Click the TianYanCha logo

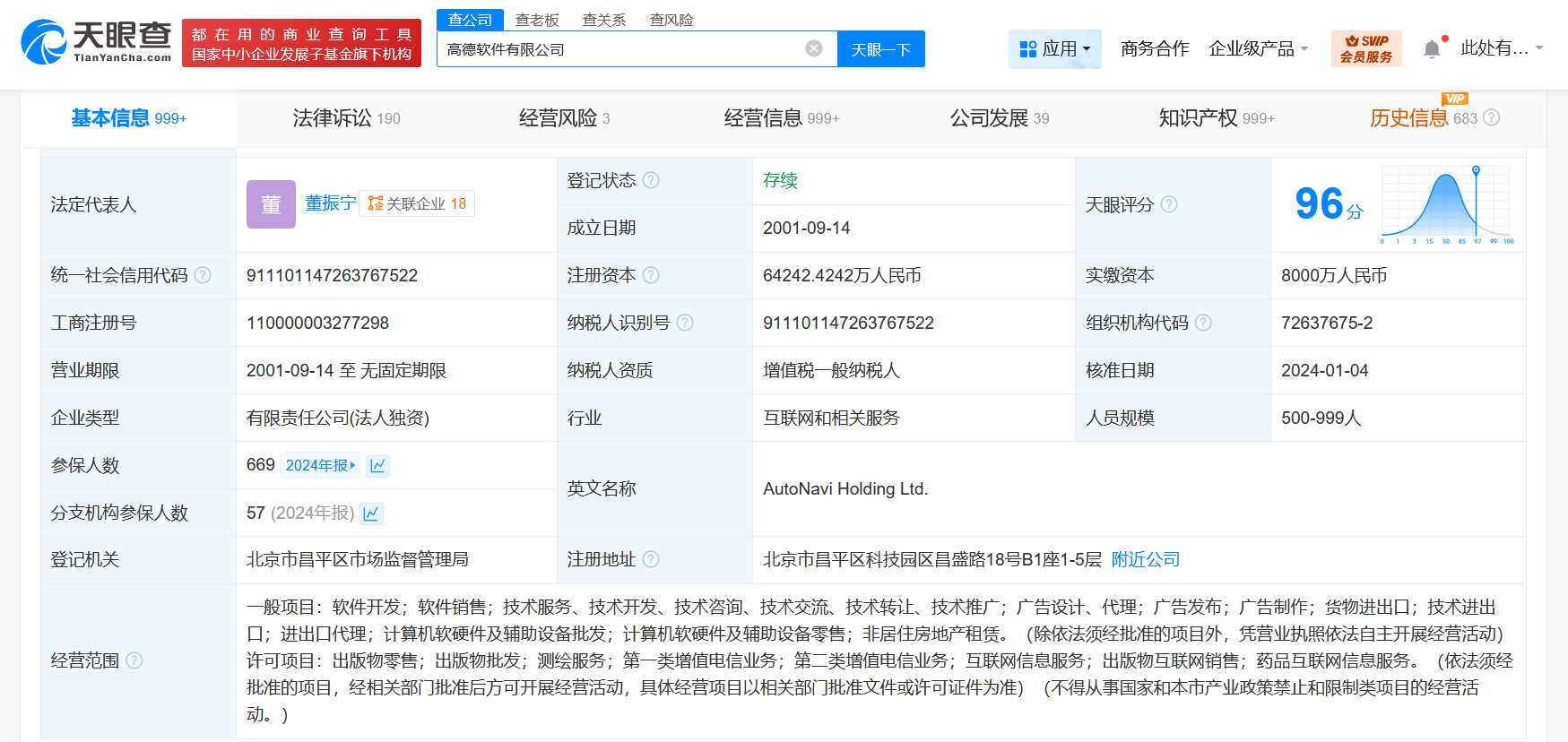96,42
